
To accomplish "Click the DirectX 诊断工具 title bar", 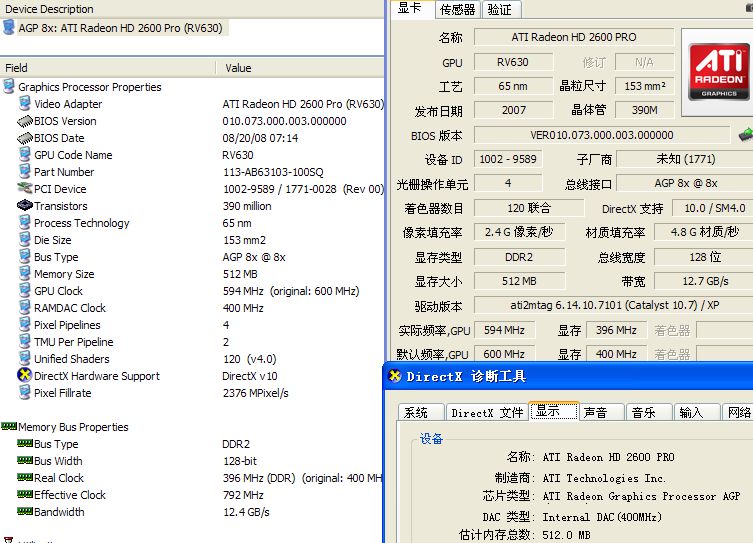I will coord(569,376).
